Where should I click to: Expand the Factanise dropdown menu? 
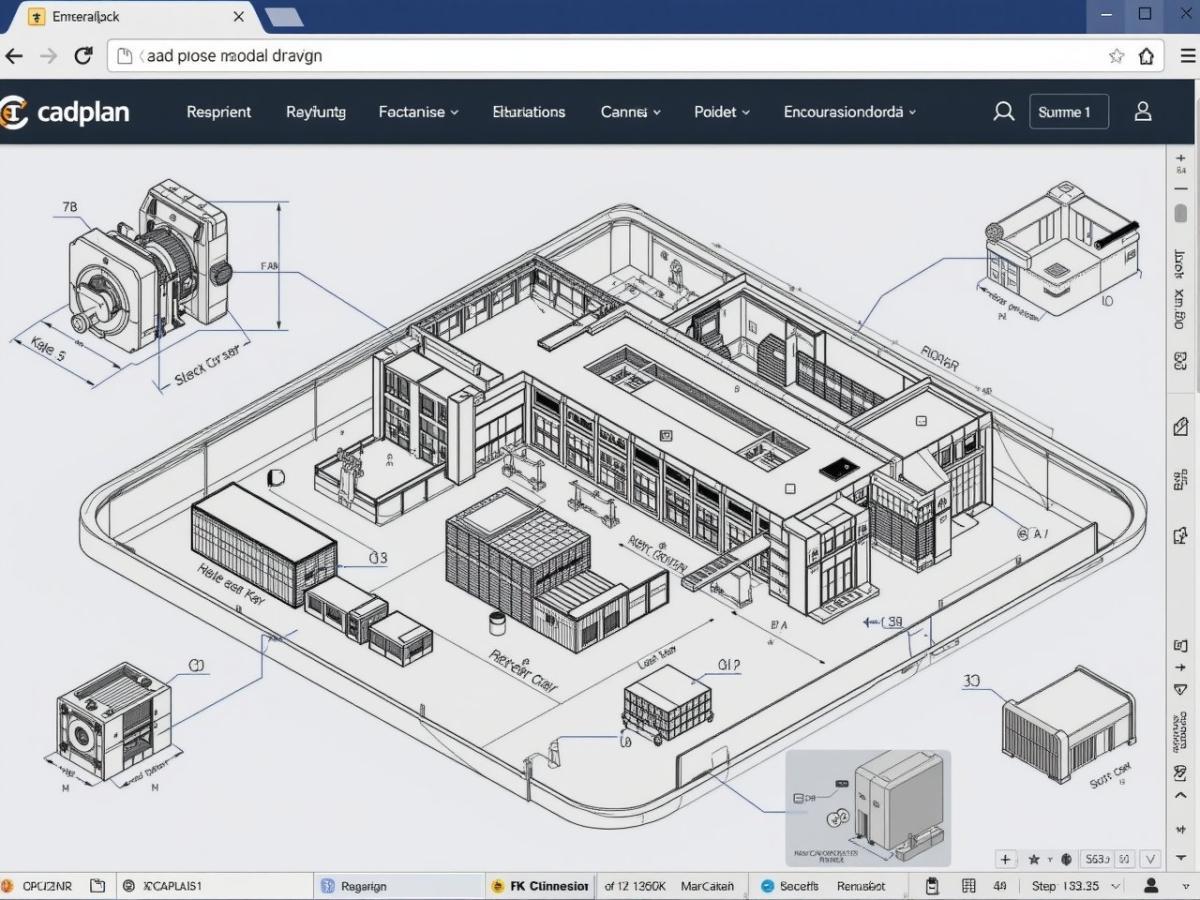coord(418,112)
